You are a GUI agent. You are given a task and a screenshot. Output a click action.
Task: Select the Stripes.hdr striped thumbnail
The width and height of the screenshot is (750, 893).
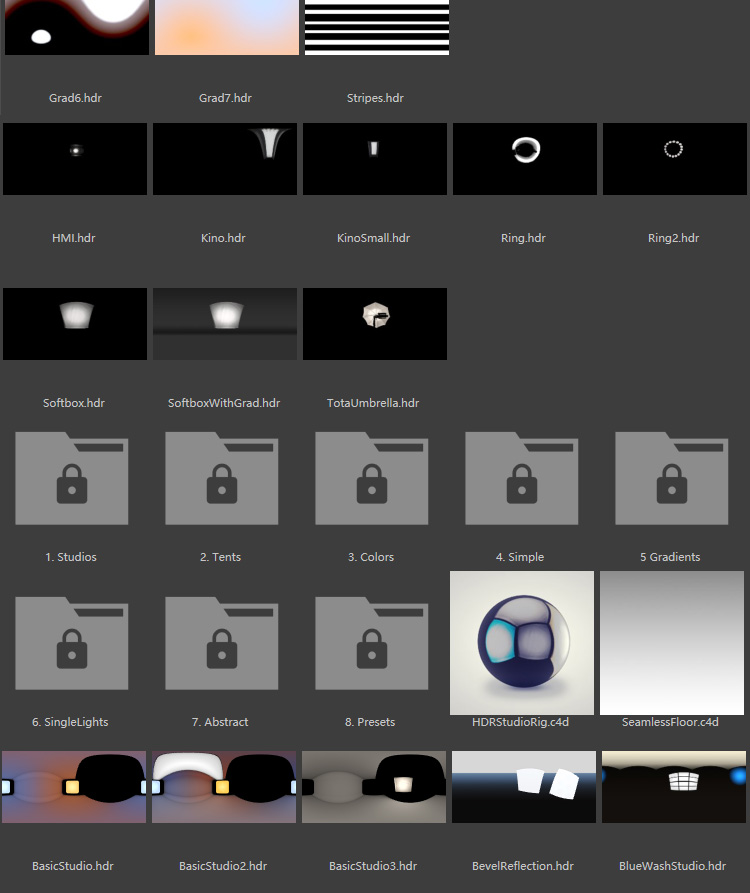click(377, 27)
